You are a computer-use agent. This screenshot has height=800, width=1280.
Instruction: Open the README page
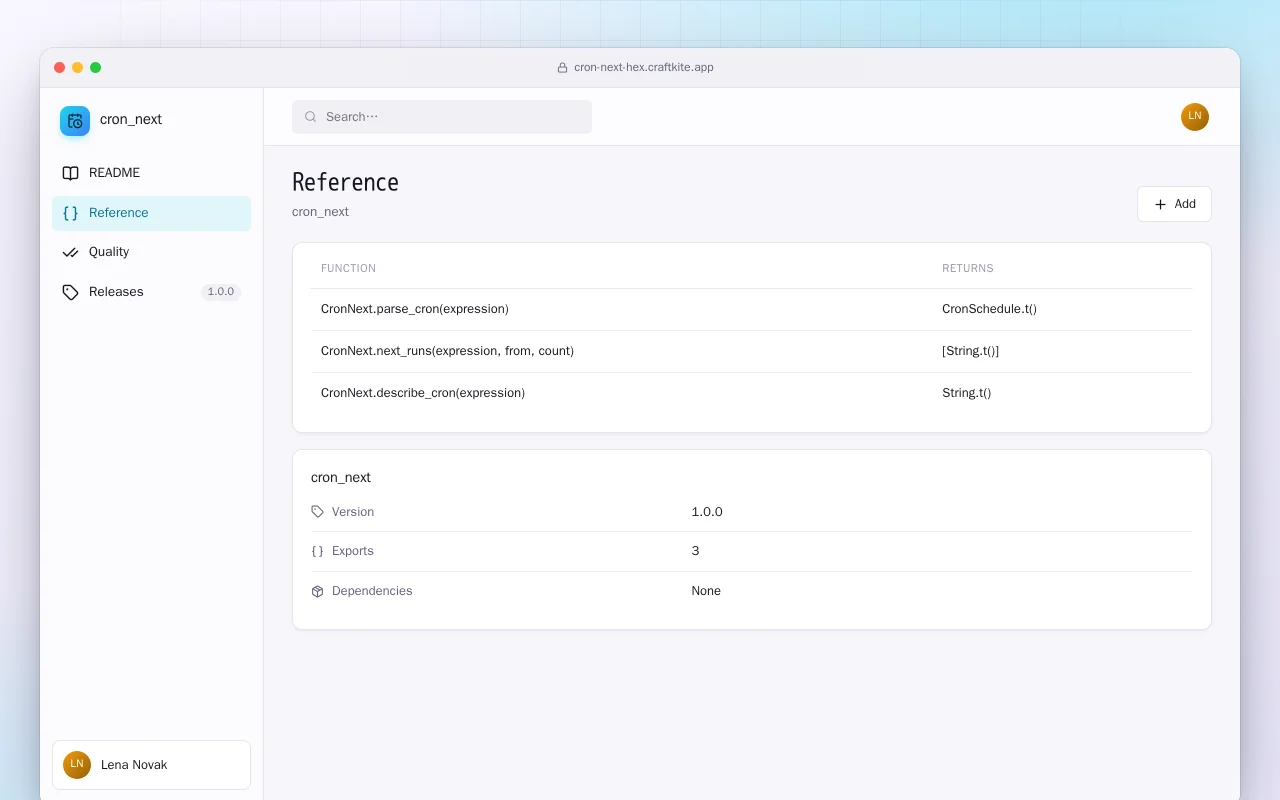(151, 173)
